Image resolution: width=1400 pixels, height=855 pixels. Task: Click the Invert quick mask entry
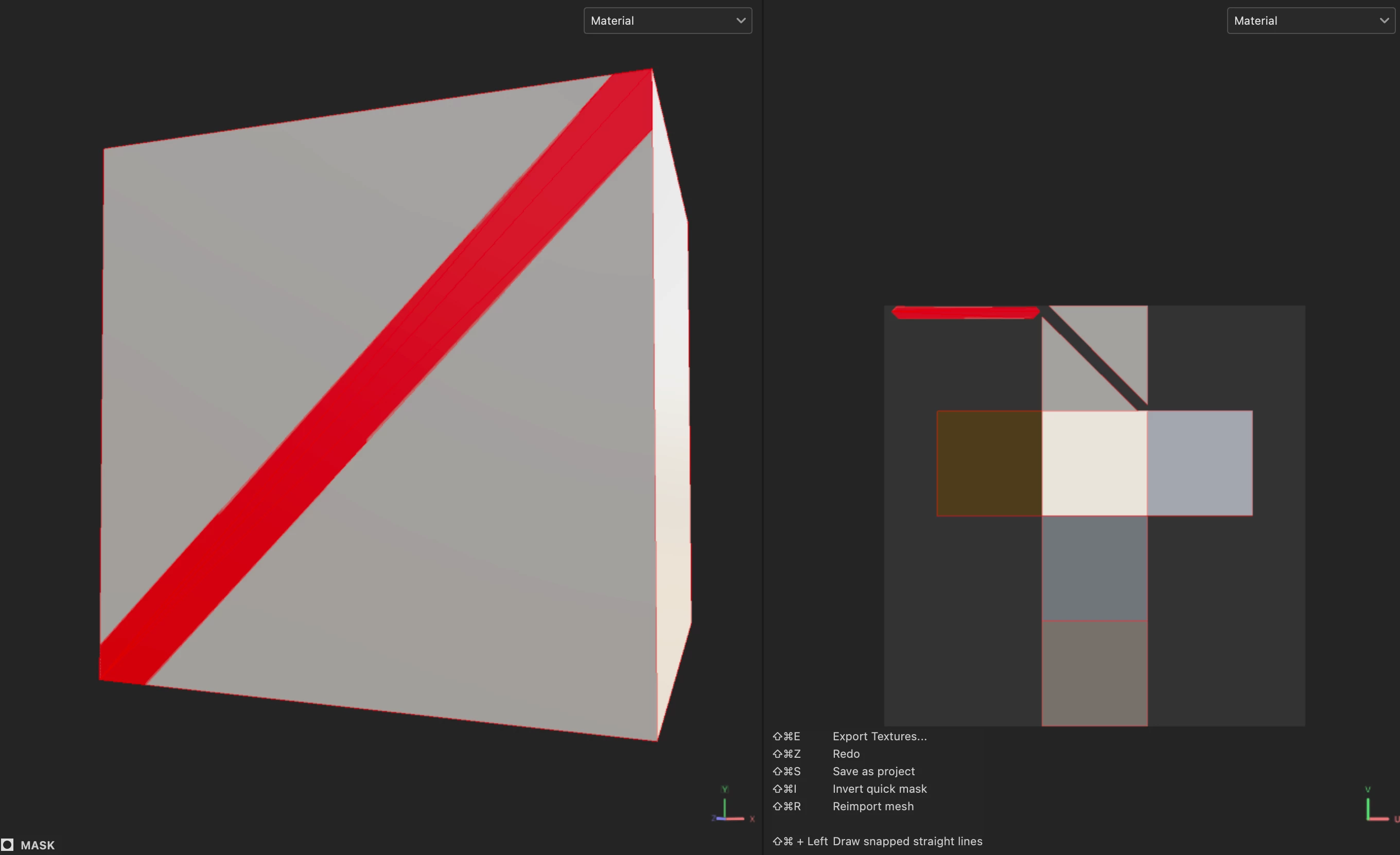pos(879,789)
